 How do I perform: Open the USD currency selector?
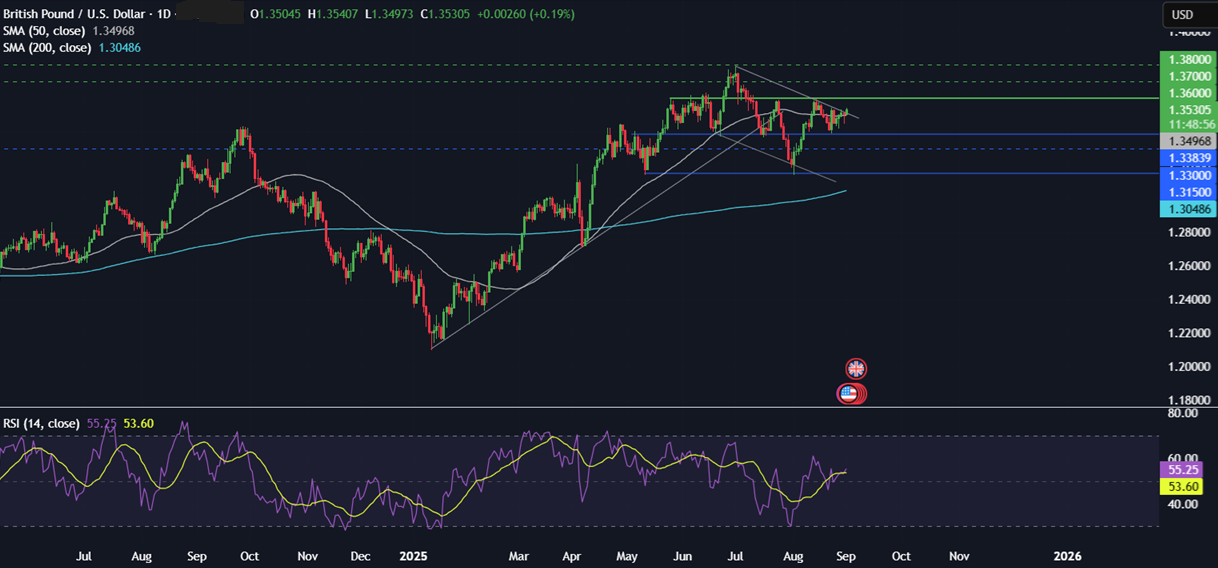tap(1183, 15)
